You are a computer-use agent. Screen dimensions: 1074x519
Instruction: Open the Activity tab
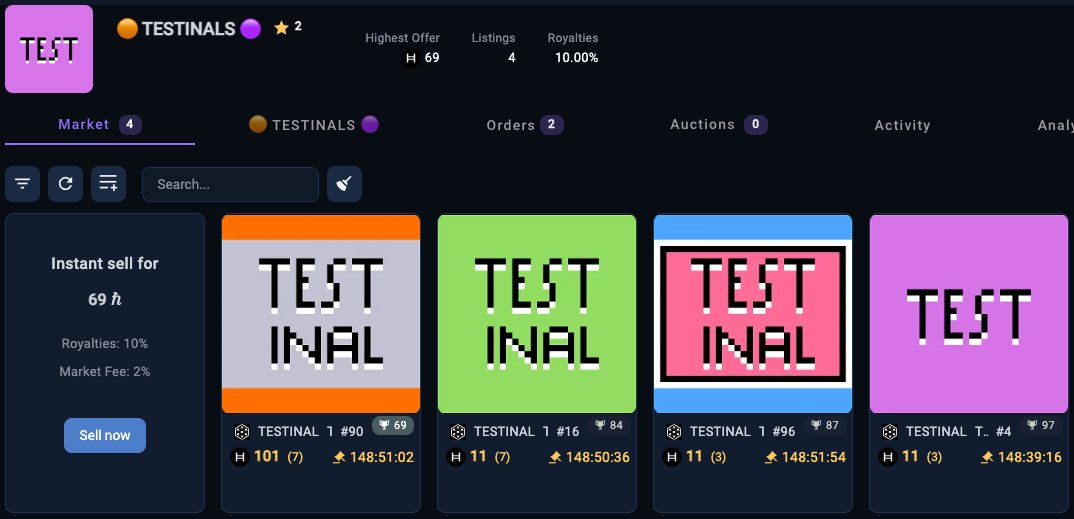coord(902,125)
